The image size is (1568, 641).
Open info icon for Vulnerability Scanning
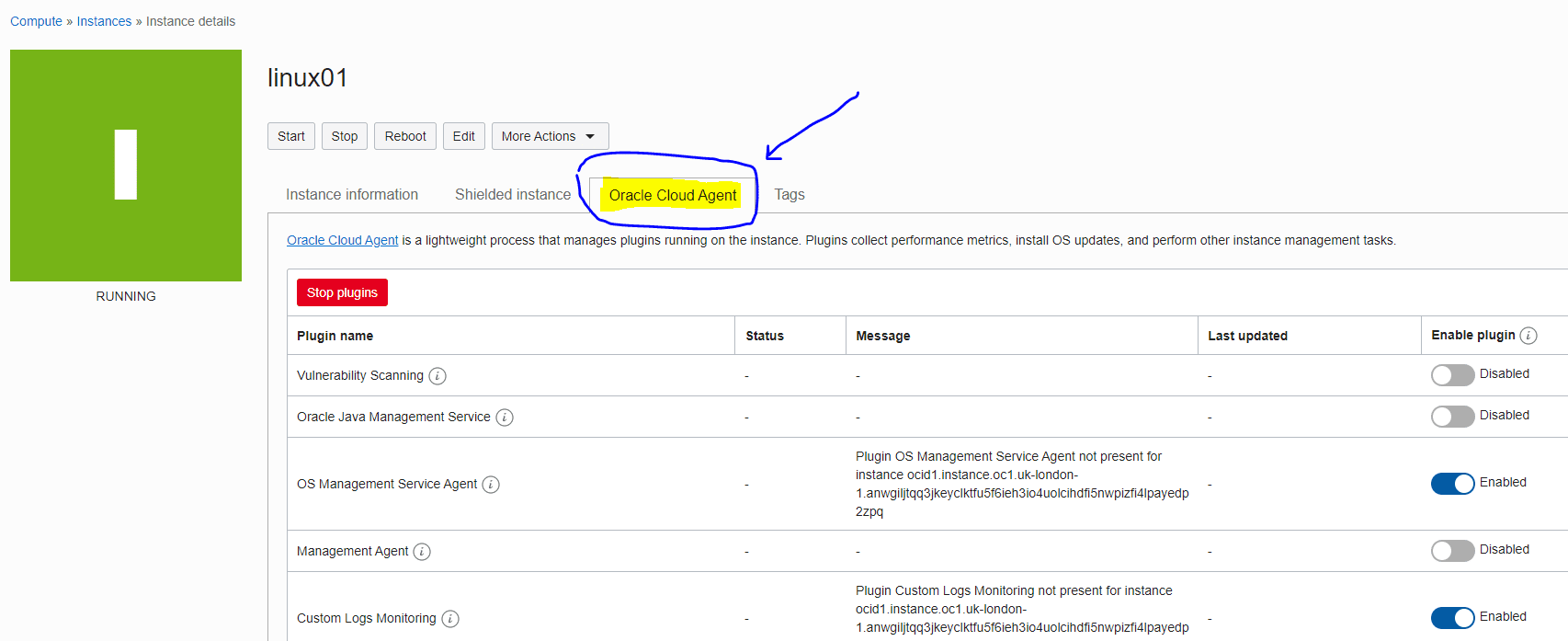[437, 375]
